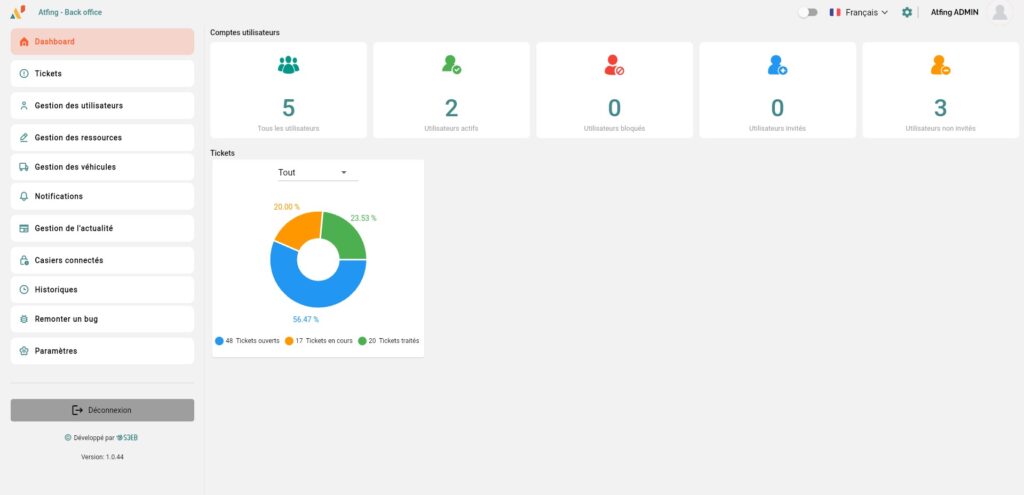This screenshot has width=1024, height=495.
Task: Click the invited users blue icon
Action: 777,65
